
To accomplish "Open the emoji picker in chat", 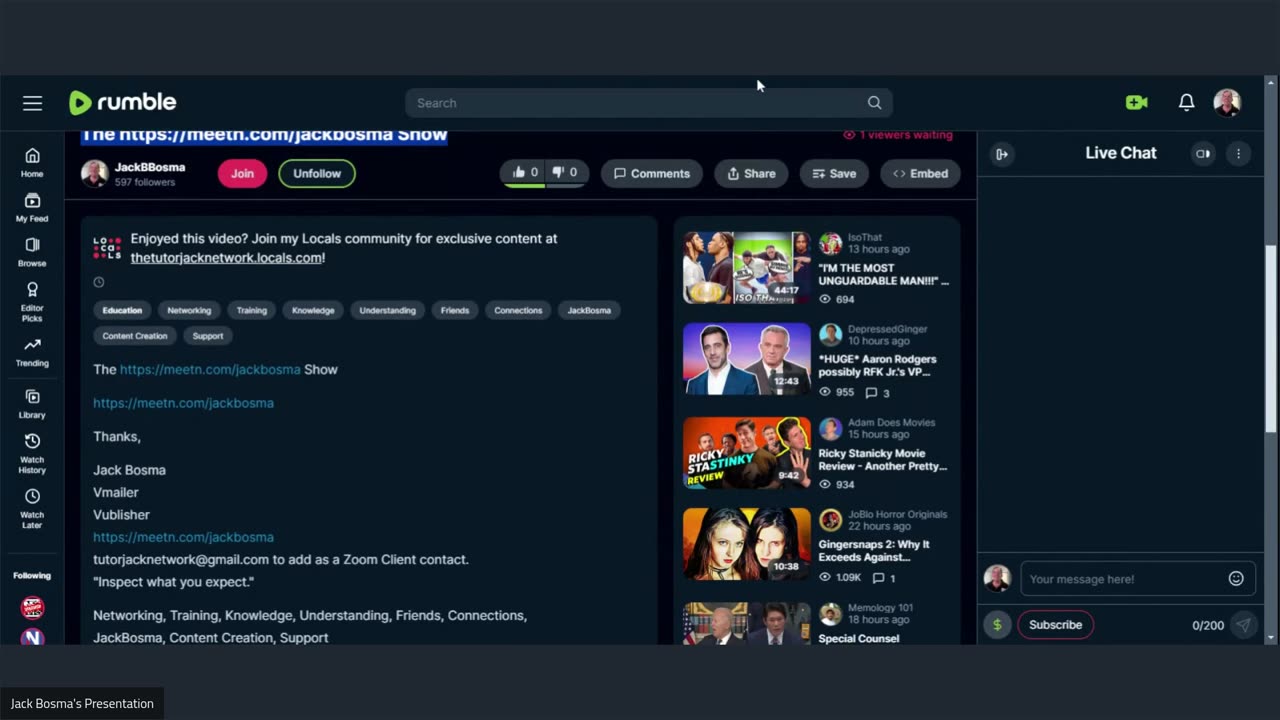I will [x=1236, y=578].
